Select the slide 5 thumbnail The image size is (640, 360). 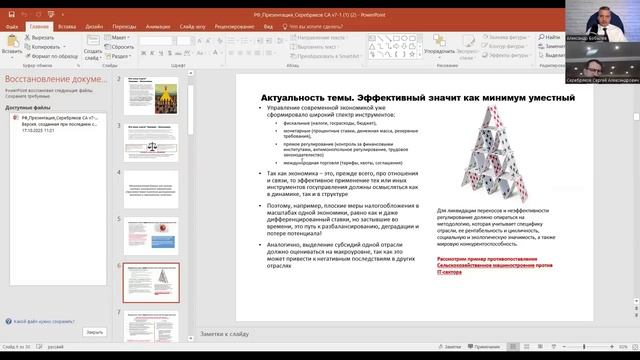coord(151,236)
